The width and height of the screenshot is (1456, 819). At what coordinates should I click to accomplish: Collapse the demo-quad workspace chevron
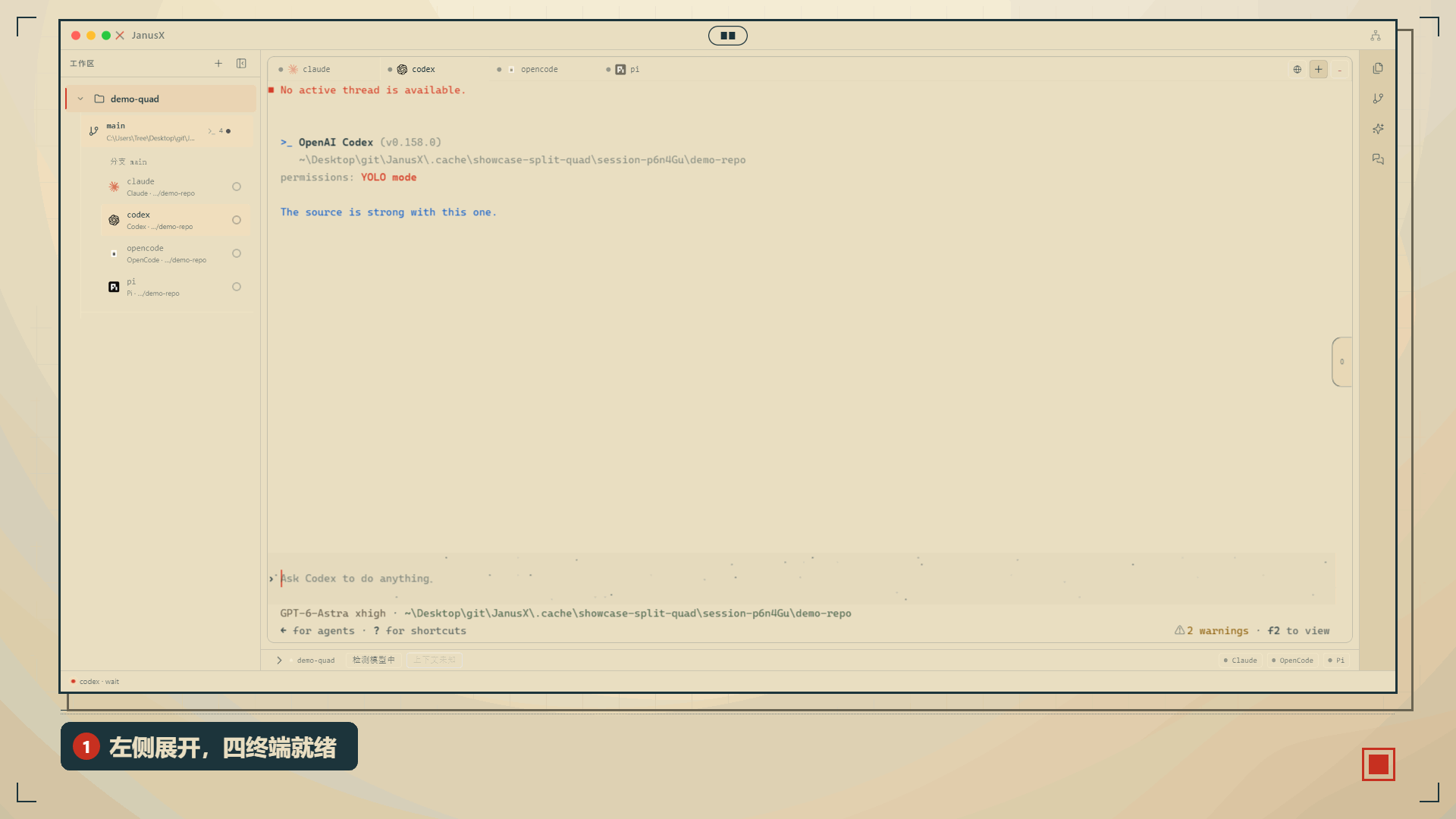click(80, 99)
